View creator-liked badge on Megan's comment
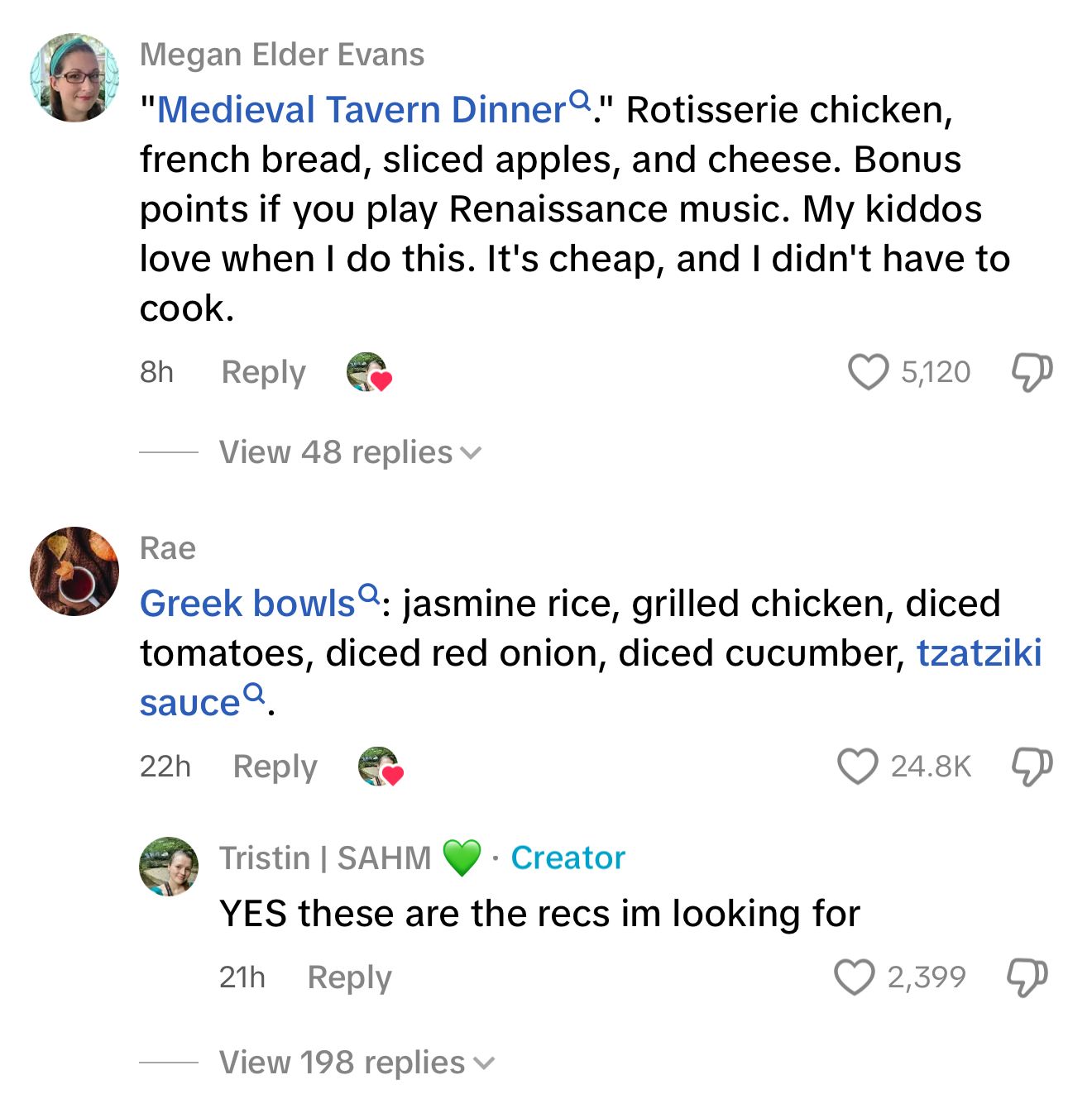 click(369, 372)
